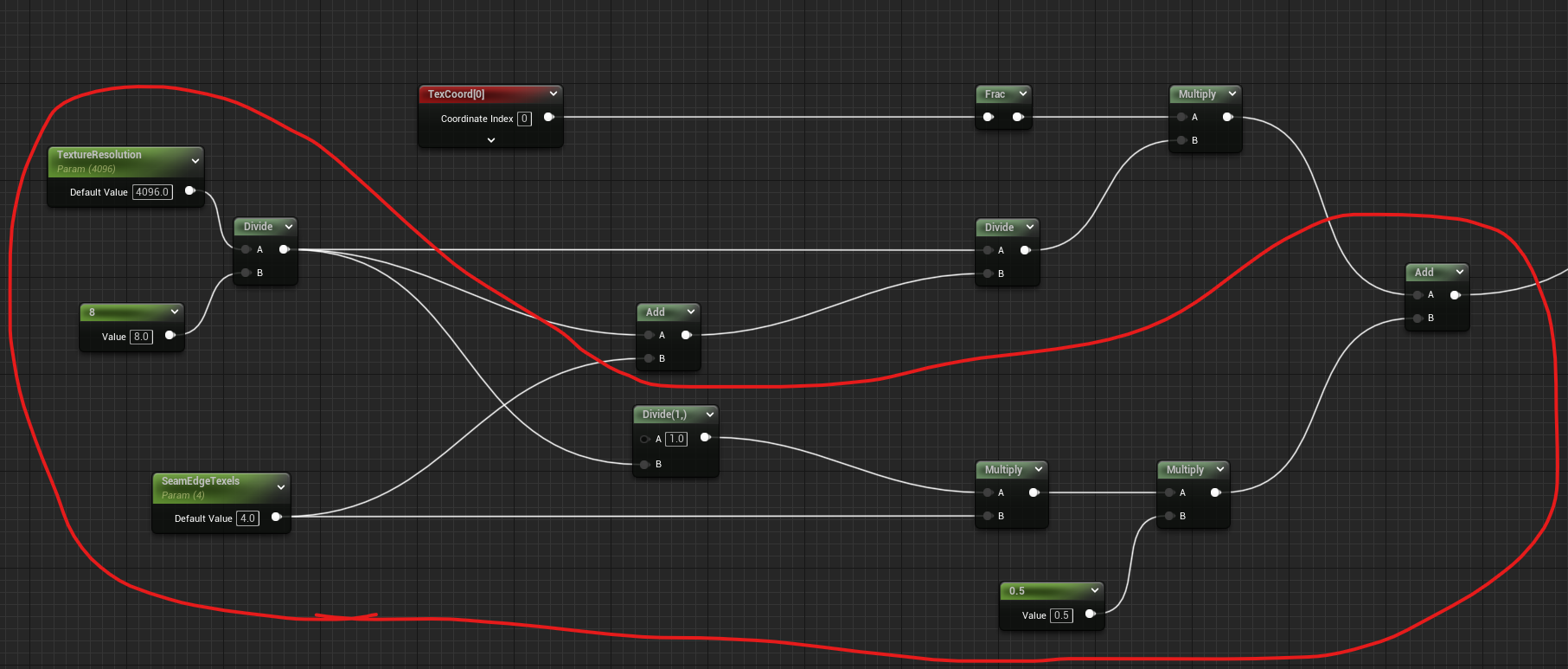This screenshot has height=669, width=1568.
Task: Click the Frac node input pin
Action: point(989,117)
